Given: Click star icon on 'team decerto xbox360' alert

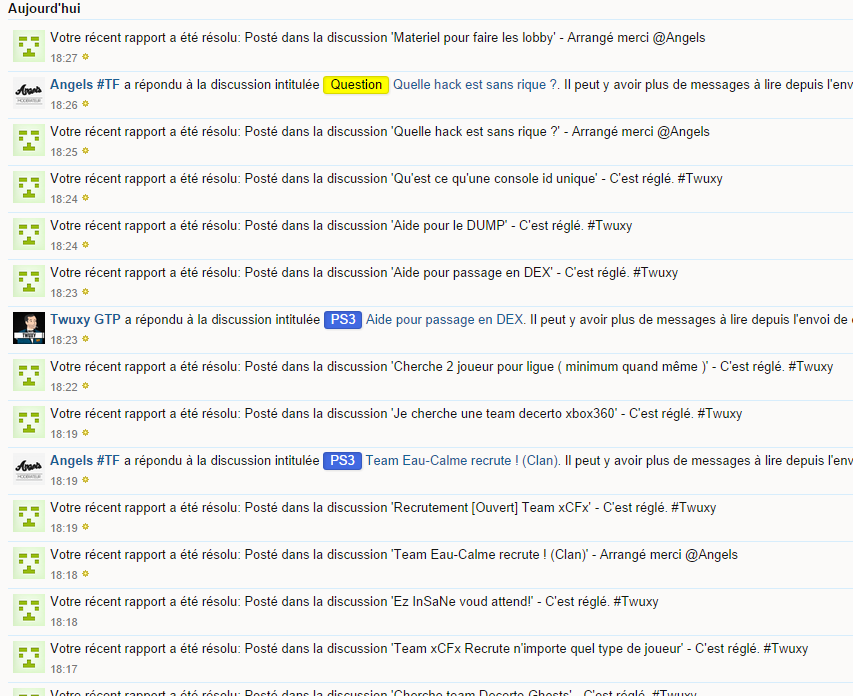Looking at the screenshot, I should (85, 433).
